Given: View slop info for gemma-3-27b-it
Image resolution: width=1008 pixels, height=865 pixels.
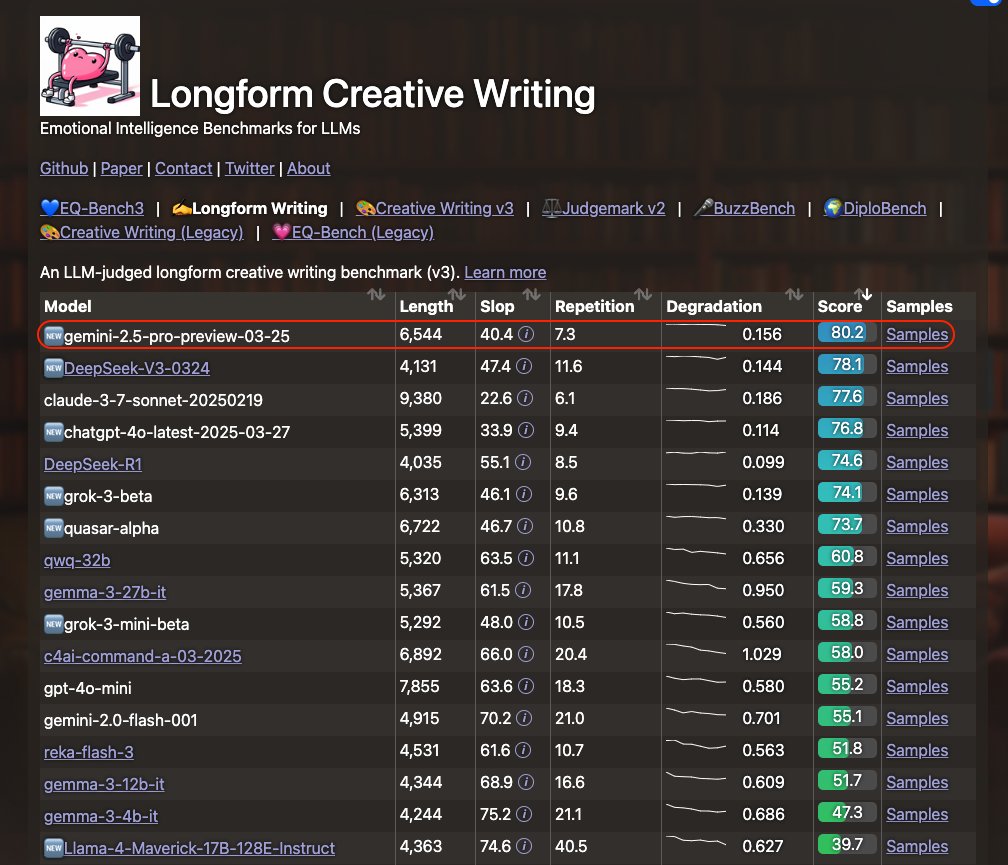Looking at the screenshot, I should [x=523, y=590].
